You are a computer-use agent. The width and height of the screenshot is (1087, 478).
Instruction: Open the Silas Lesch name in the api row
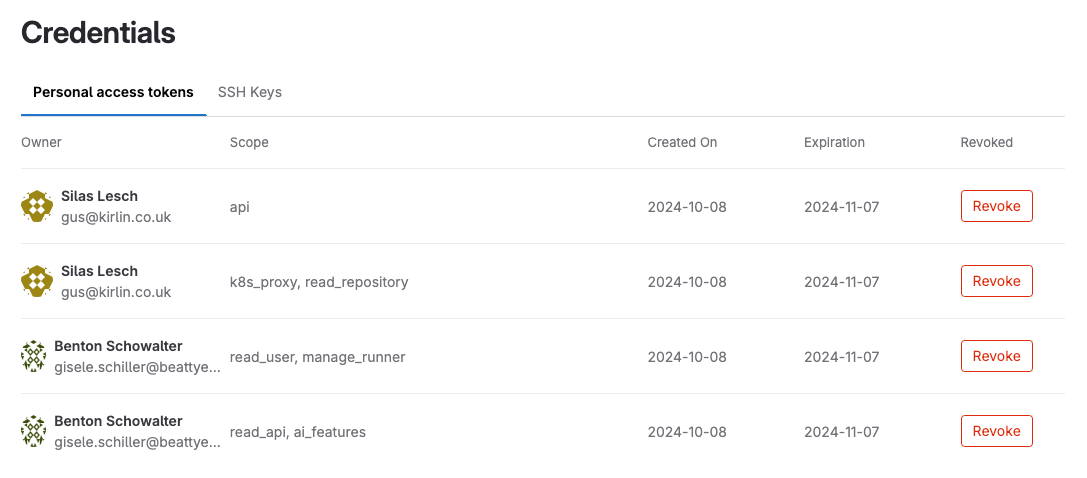(99, 196)
